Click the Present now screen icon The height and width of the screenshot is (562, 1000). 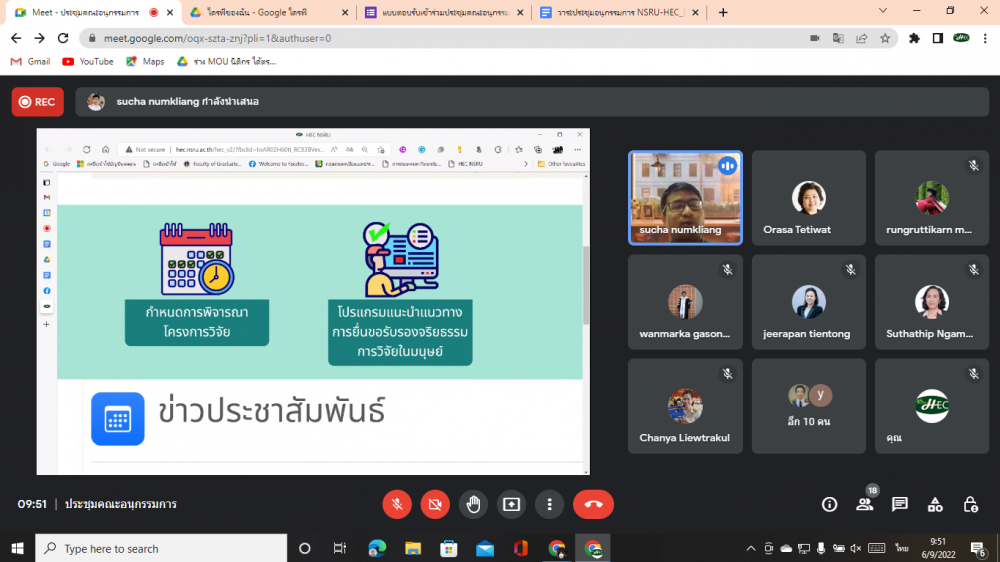coord(512,504)
